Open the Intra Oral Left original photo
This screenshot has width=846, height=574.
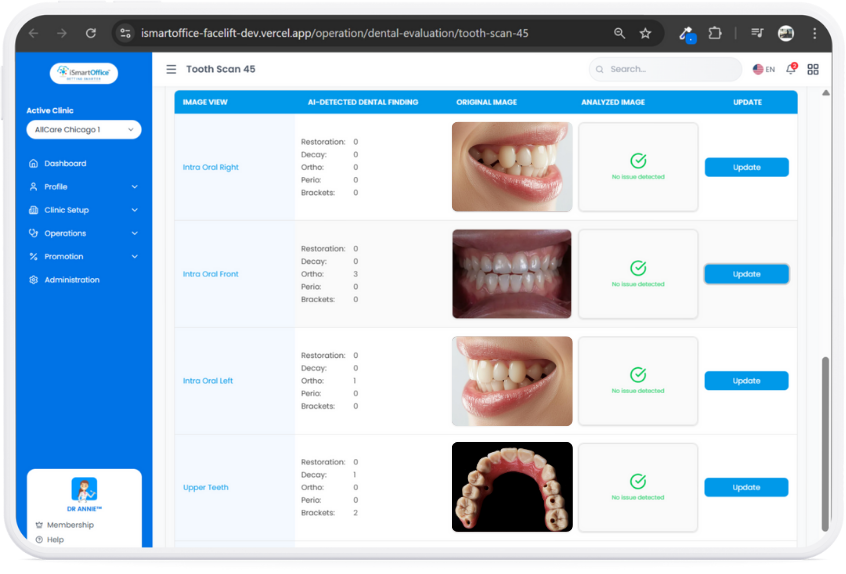(x=512, y=381)
